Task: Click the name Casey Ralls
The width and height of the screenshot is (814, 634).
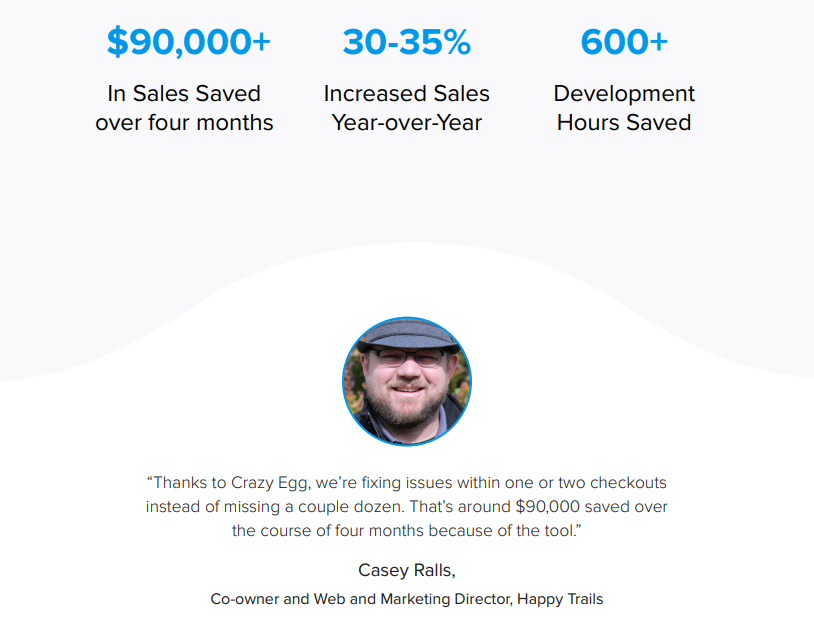Action: 406,570
